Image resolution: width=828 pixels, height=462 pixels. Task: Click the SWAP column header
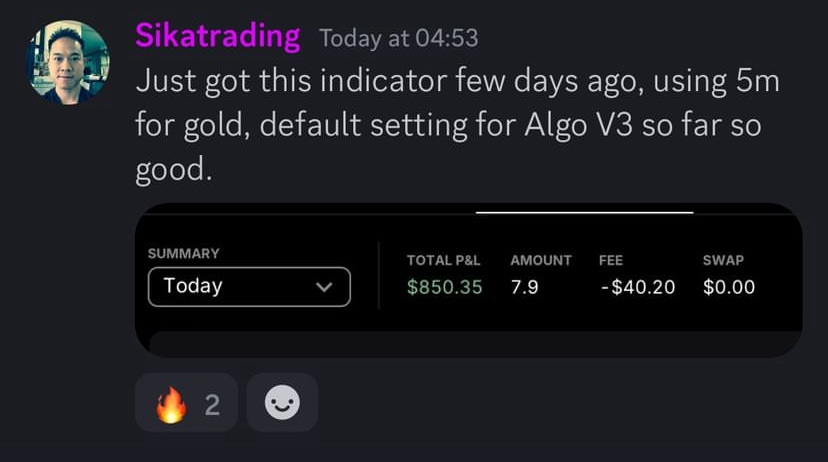tap(723, 260)
